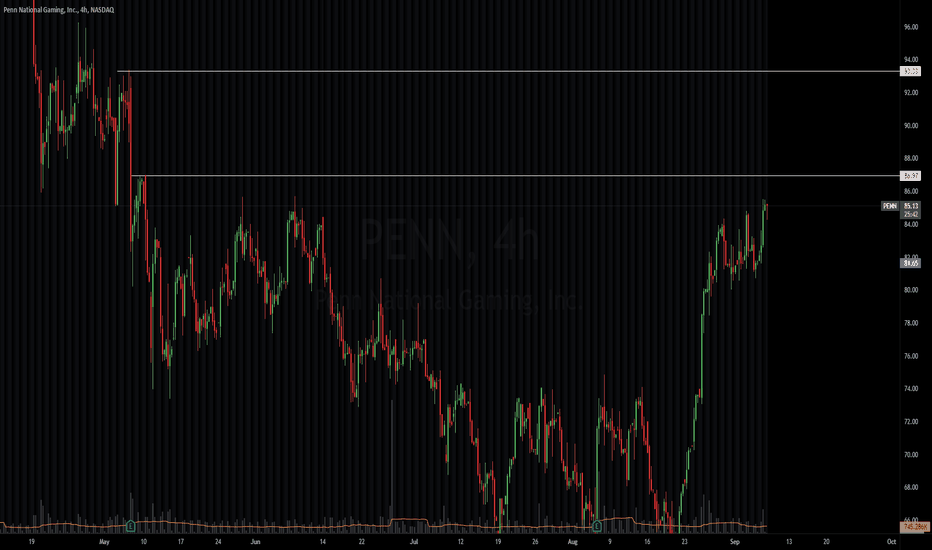Screen dimensions: 932x550
Task: Select the horizontal line at 86.97
Action: pos(515,175)
